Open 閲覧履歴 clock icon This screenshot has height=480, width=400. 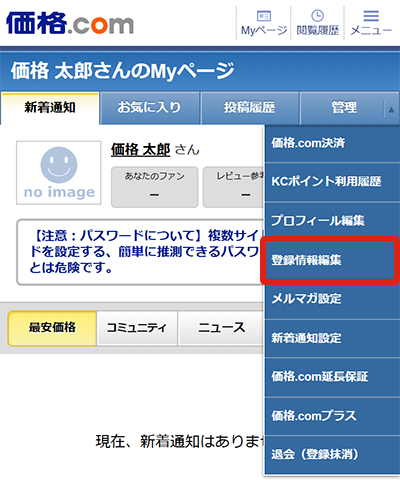(x=317, y=23)
